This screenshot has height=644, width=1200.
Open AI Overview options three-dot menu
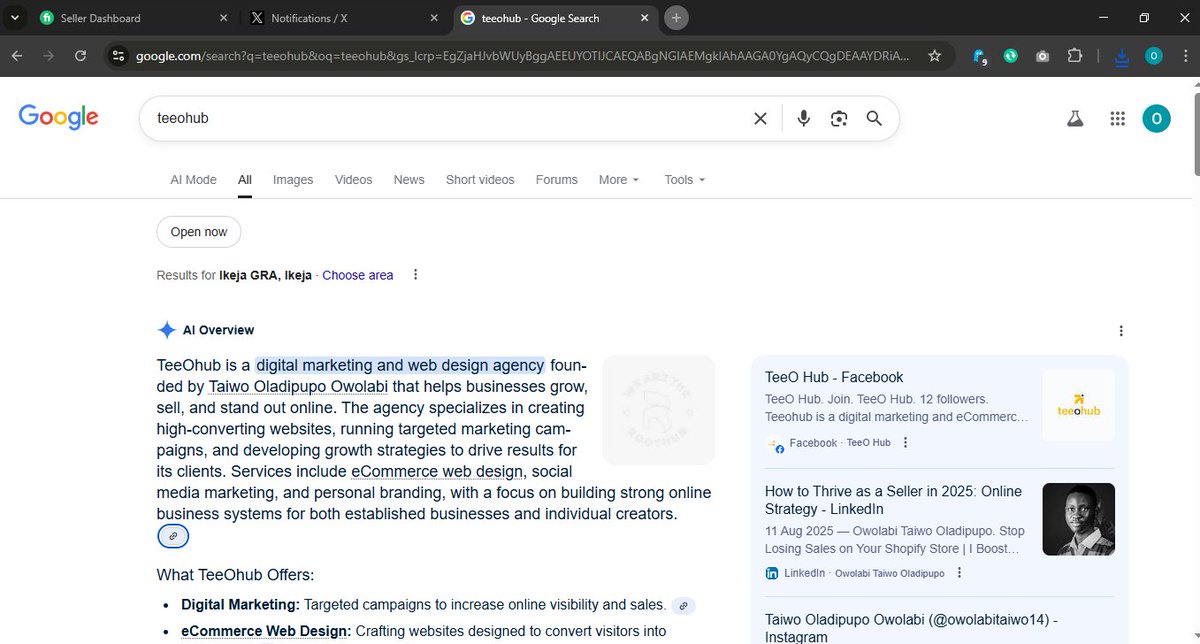click(x=1121, y=331)
